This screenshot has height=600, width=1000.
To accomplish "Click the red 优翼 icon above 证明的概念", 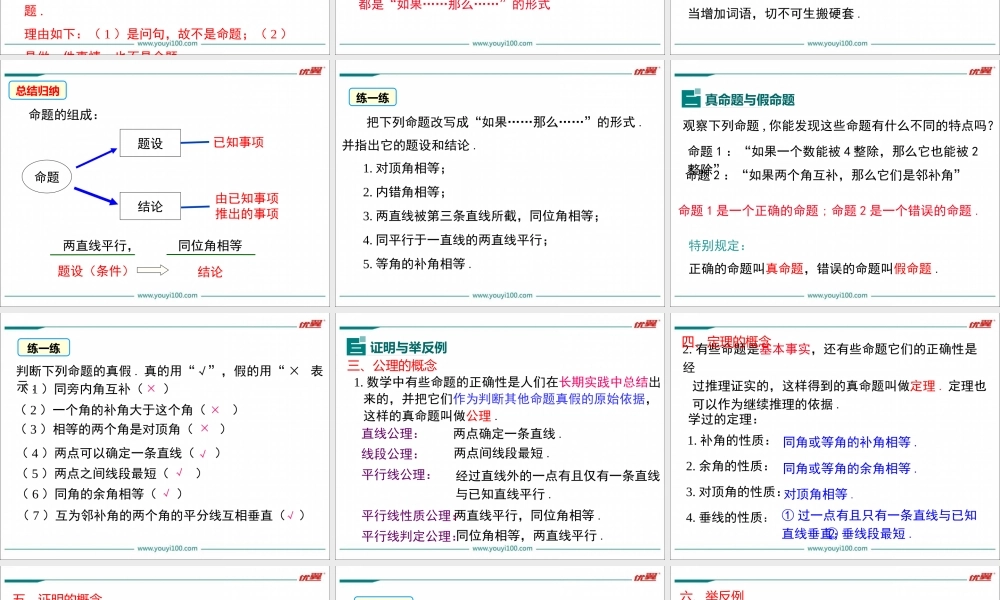I will click(313, 578).
